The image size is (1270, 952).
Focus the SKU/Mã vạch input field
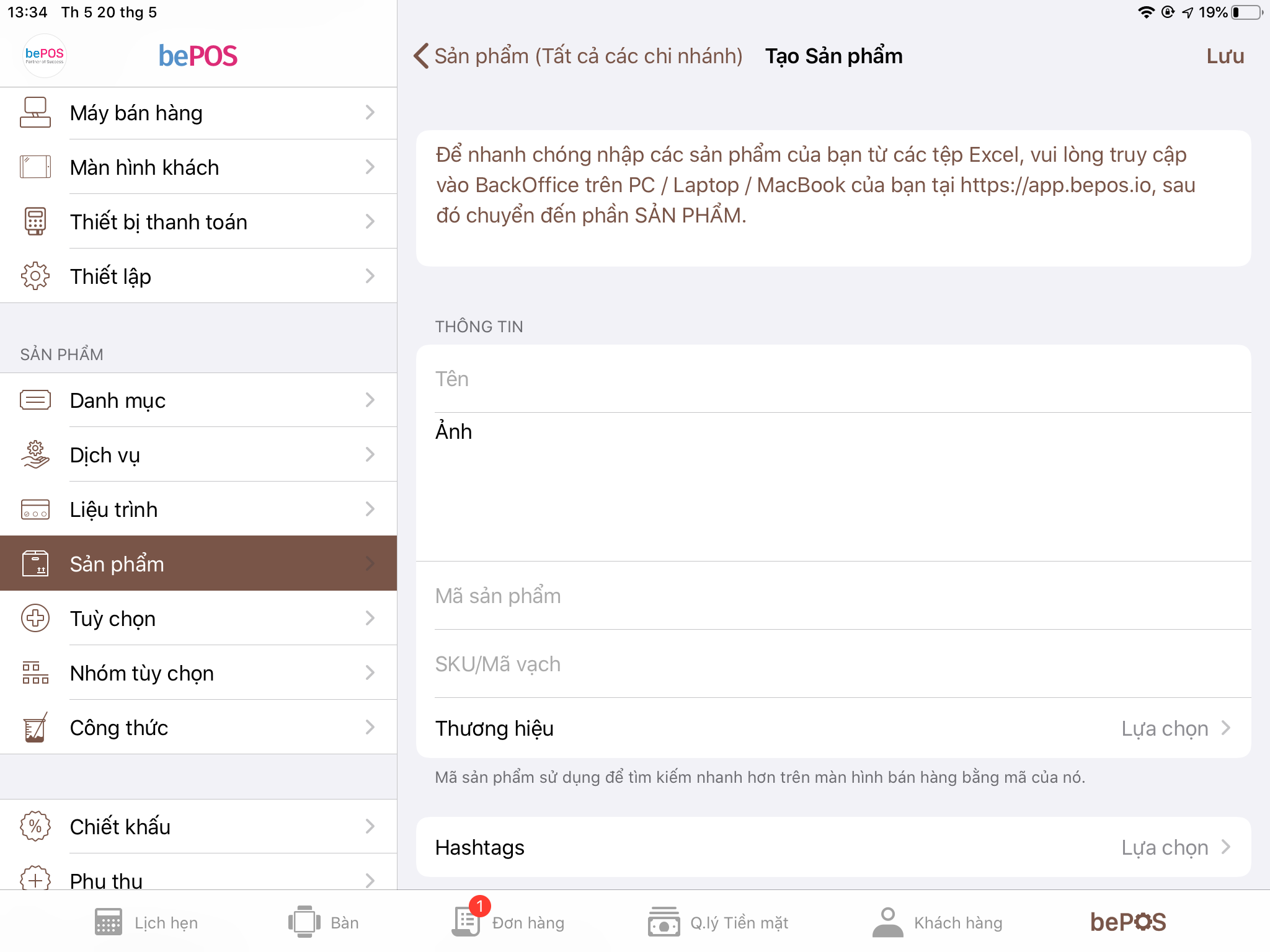(x=833, y=664)
